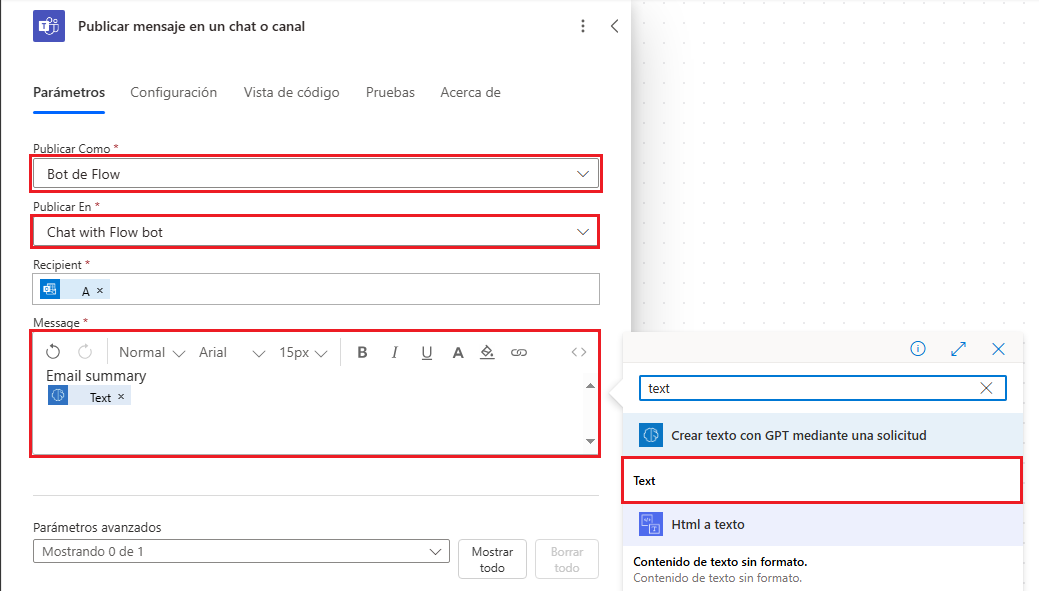Select the Text dynamic content item

pos(822,480)
